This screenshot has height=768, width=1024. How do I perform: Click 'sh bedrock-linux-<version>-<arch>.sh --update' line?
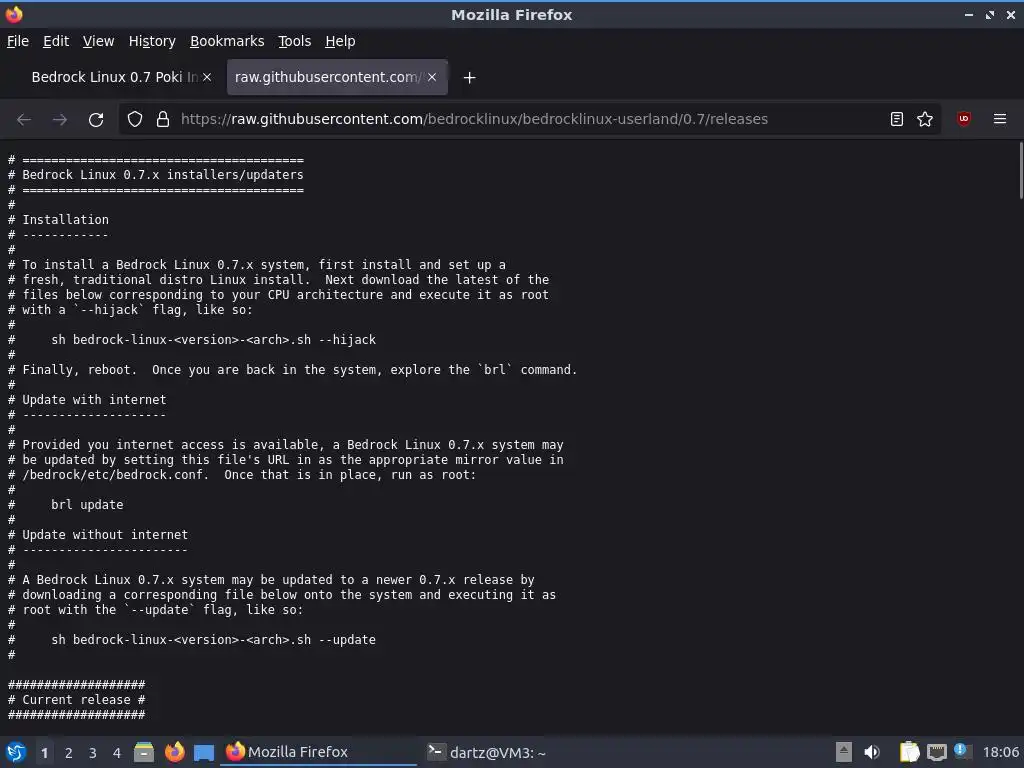point(214,640)
